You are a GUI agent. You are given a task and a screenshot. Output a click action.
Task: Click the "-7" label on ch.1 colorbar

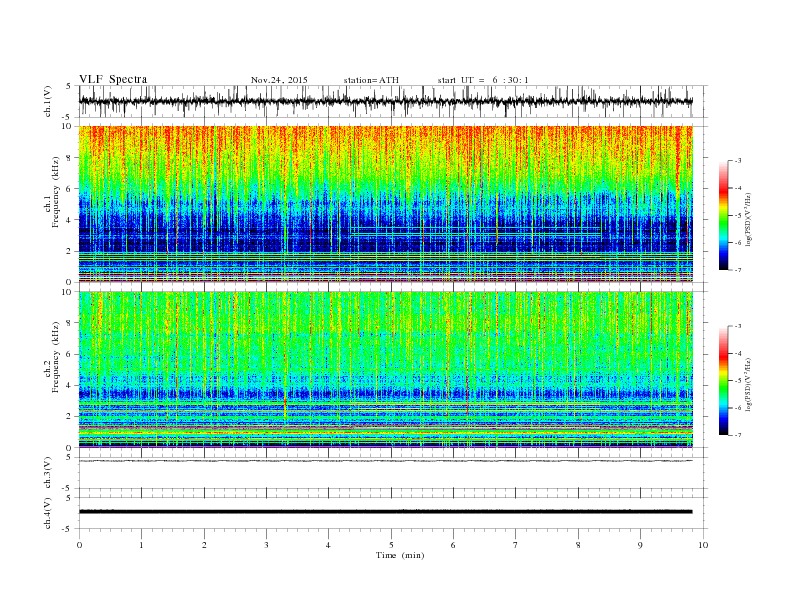[x=738, y=270]
